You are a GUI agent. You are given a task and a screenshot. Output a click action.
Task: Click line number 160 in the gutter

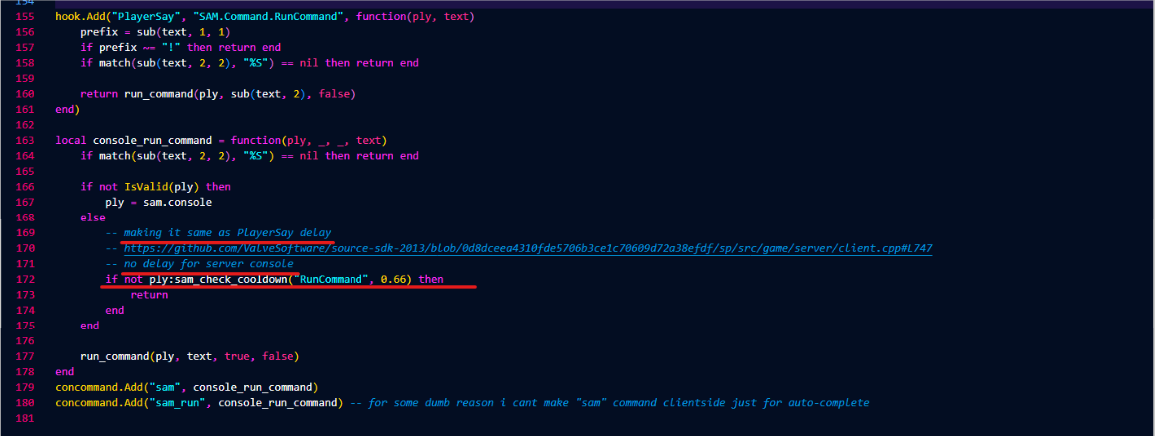tap(24, 94)
